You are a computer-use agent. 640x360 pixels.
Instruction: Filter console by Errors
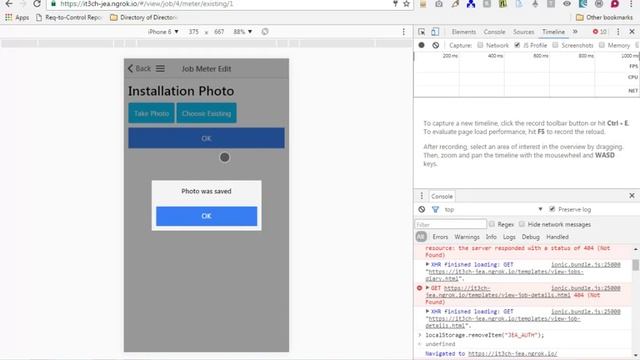click(440, 237)
